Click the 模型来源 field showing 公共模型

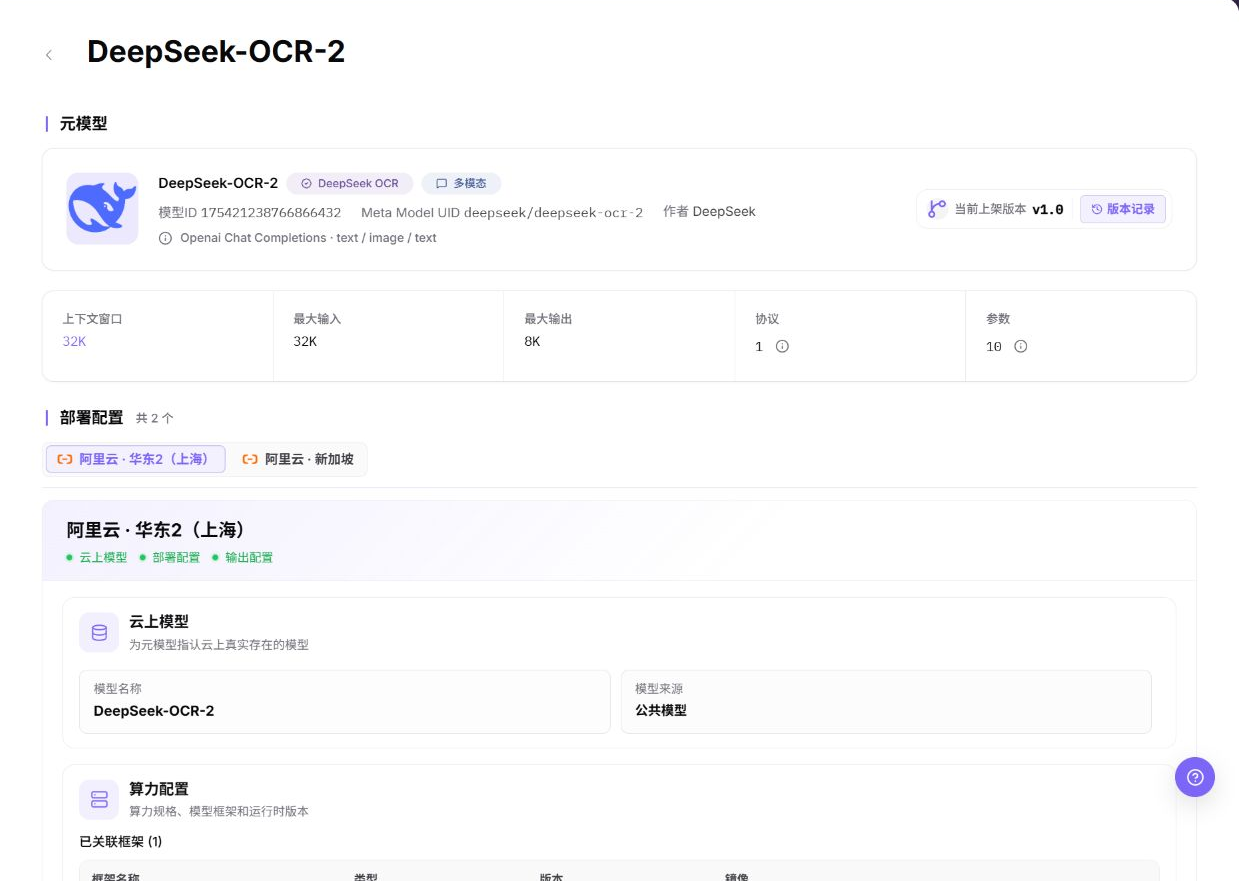click(x=886, y=702)
